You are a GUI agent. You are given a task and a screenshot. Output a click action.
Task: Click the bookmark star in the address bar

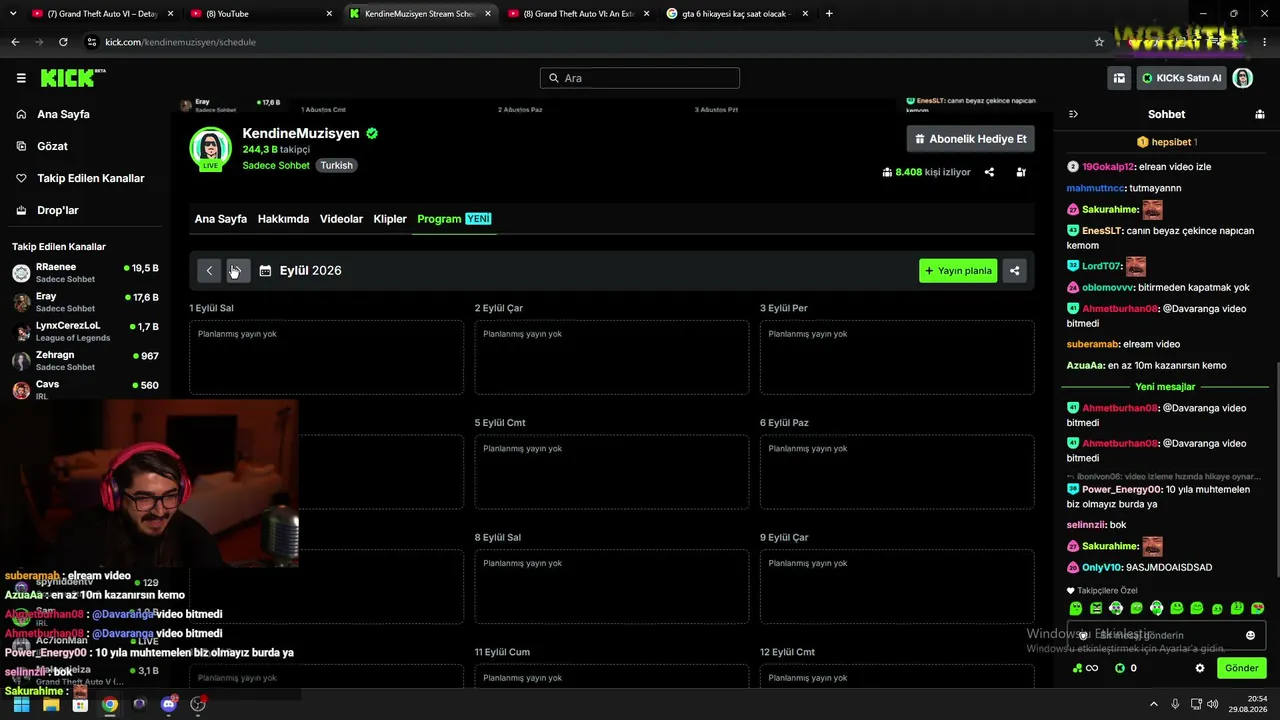point(1099,42)
